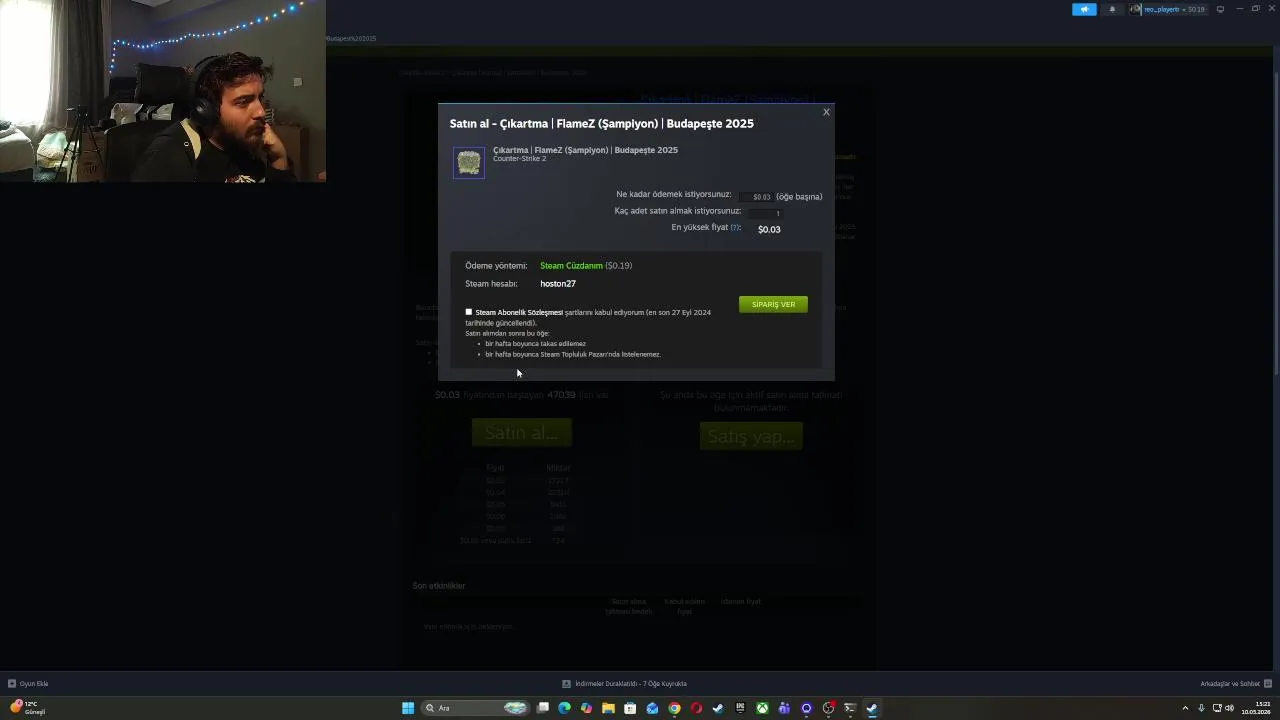The height and width of the screenshot is (720, 1280).
Task: Open the Windows Start menu
Action: (x=408, y=708)
